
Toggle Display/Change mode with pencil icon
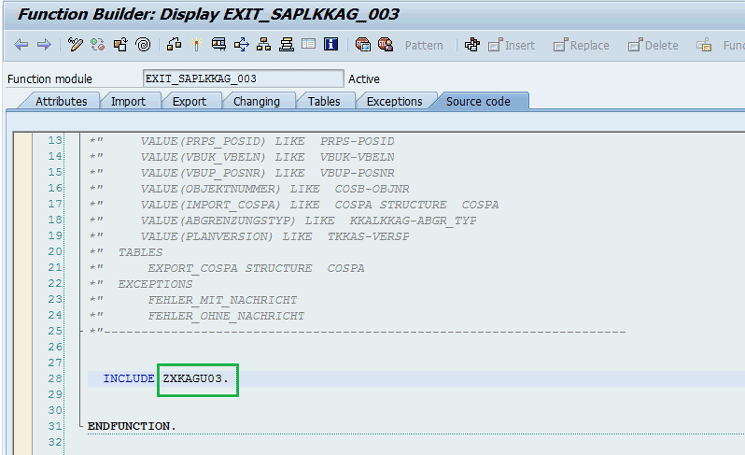coord(75,45)
